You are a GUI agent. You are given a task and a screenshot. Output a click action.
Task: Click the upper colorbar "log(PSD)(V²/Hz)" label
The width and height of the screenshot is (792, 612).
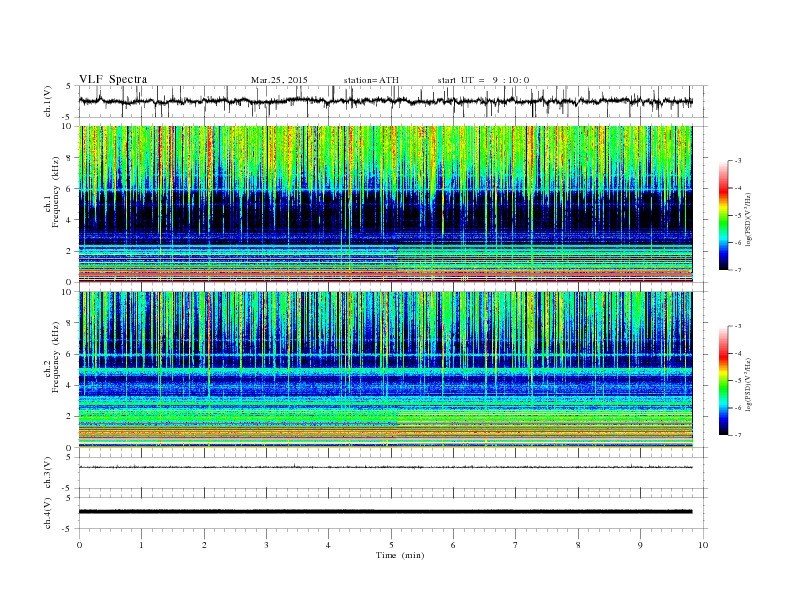point(748,219)
